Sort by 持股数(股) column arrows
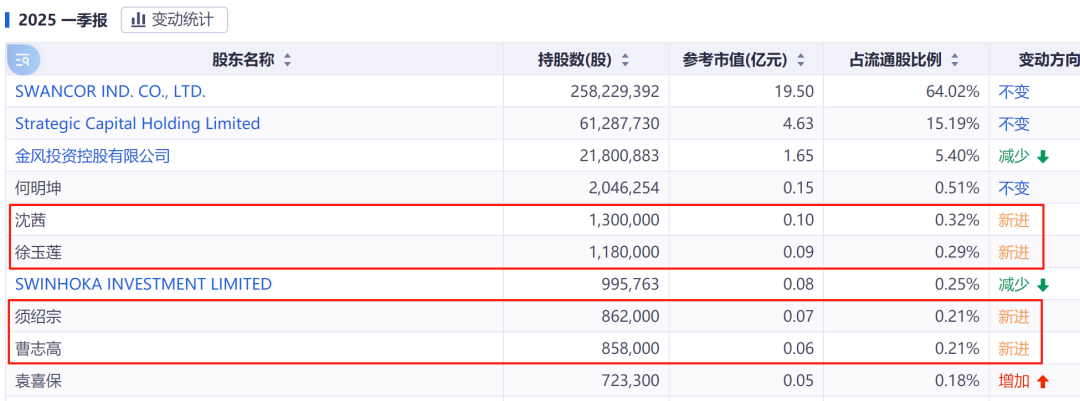Viewport: 1080px width, 401px height. [x=625, y=61]
